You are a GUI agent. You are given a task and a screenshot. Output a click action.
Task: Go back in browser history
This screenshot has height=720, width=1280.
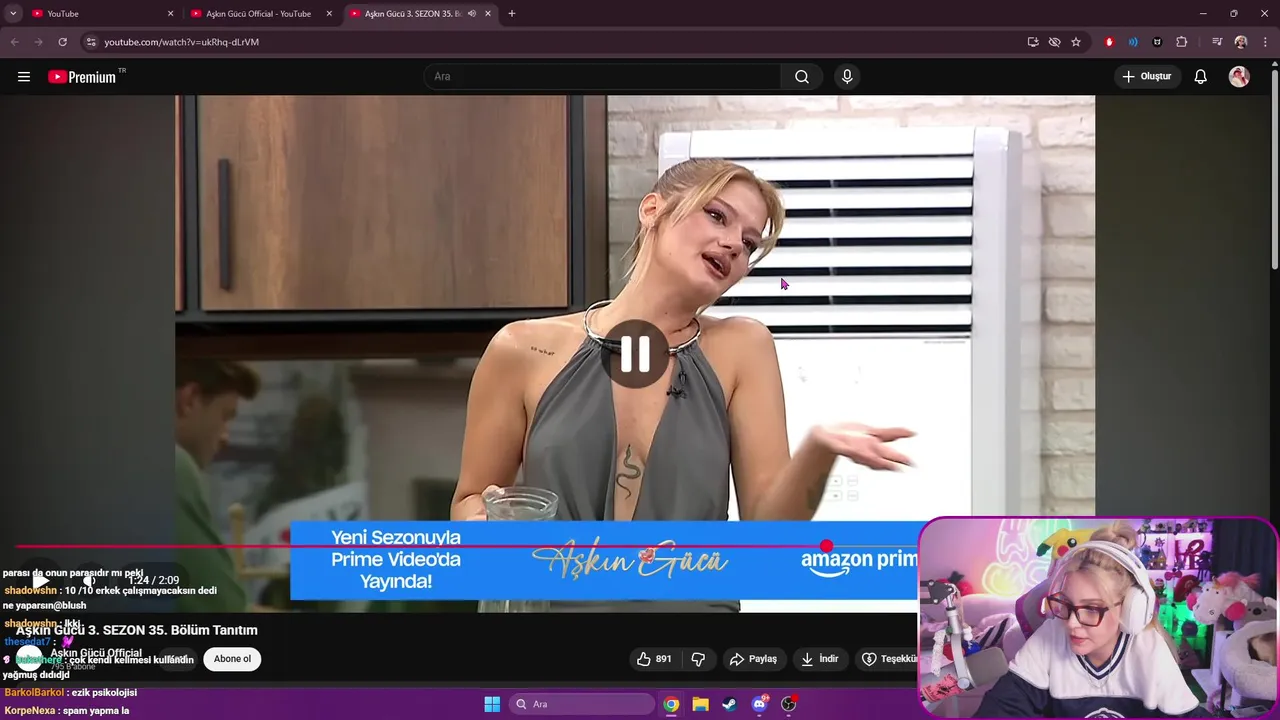tap(14, 42)
